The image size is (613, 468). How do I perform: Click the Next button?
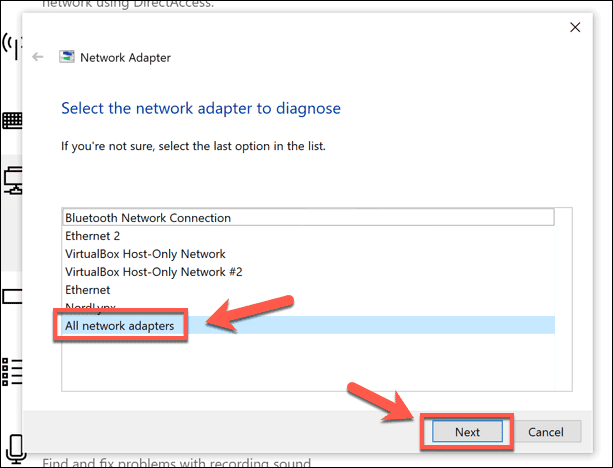coord(467,432)
